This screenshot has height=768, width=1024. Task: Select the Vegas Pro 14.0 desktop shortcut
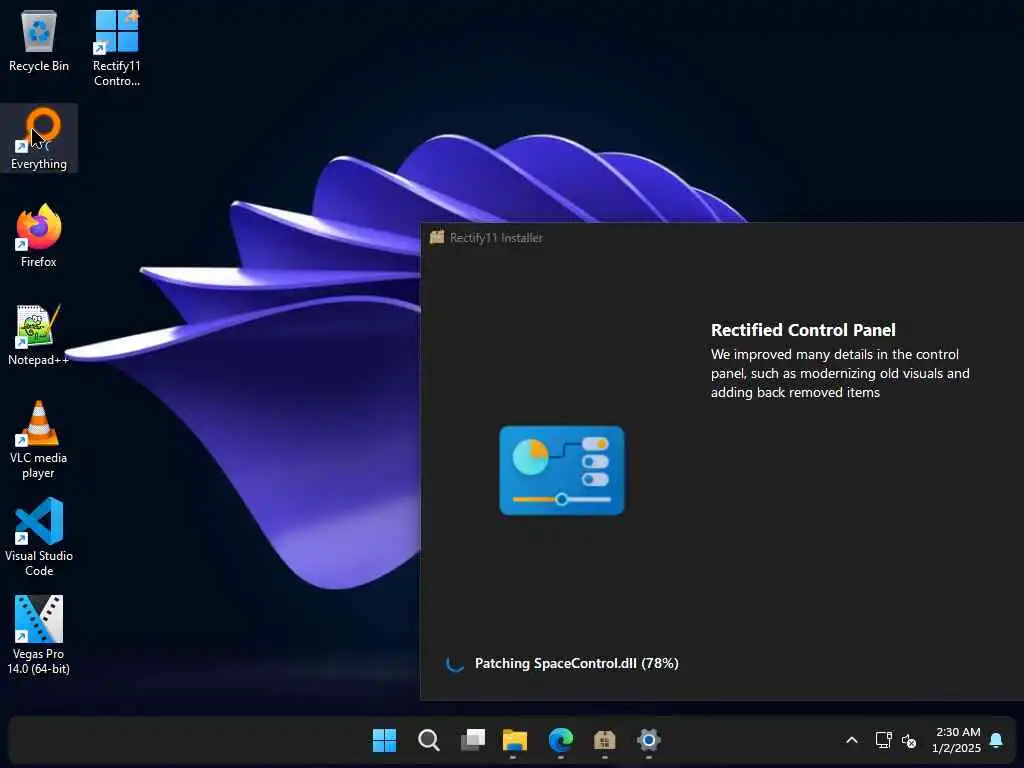point(39,635)
